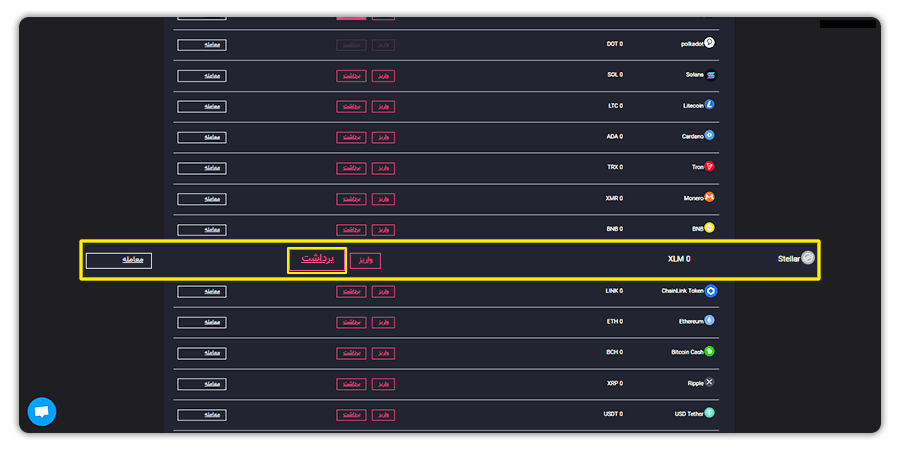The width and height of the screenshot is (900, 450).
Task: Click the Tron coin icon
Action: pyautogui.click(x=709, y=166)
